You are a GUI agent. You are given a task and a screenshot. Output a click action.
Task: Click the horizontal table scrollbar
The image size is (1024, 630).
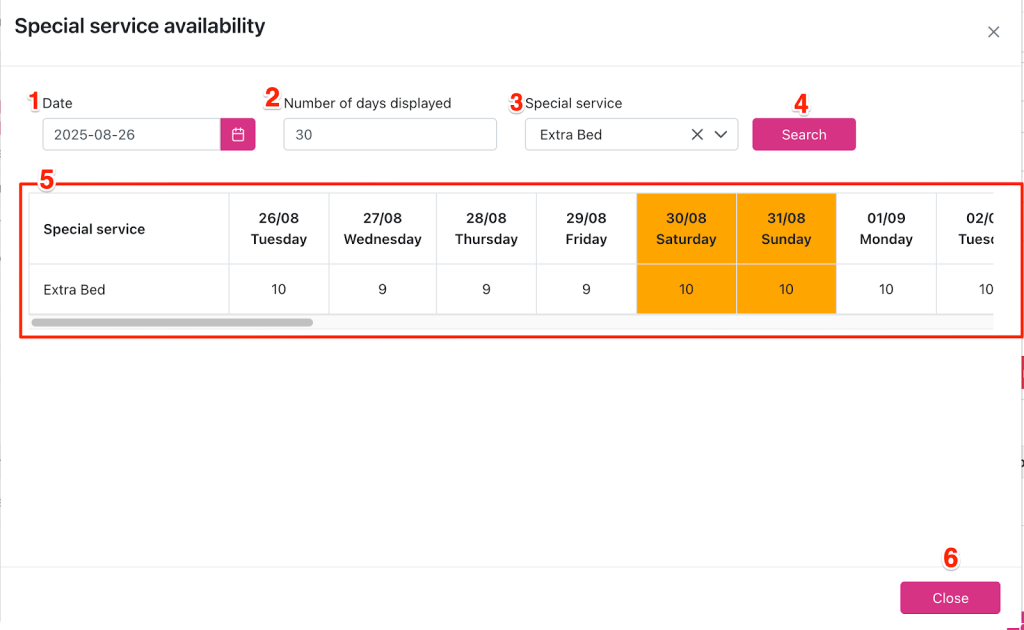click(172, 323)
